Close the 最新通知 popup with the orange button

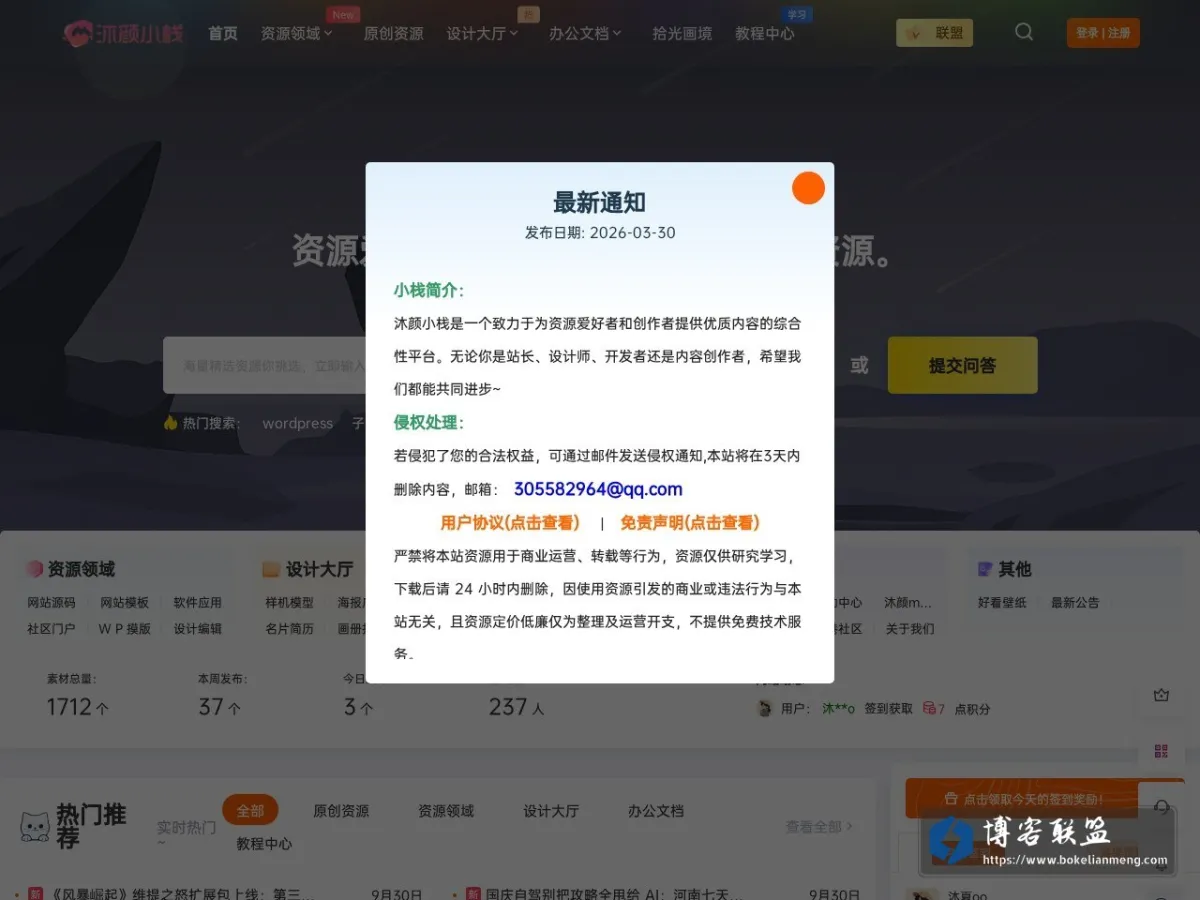808,188
